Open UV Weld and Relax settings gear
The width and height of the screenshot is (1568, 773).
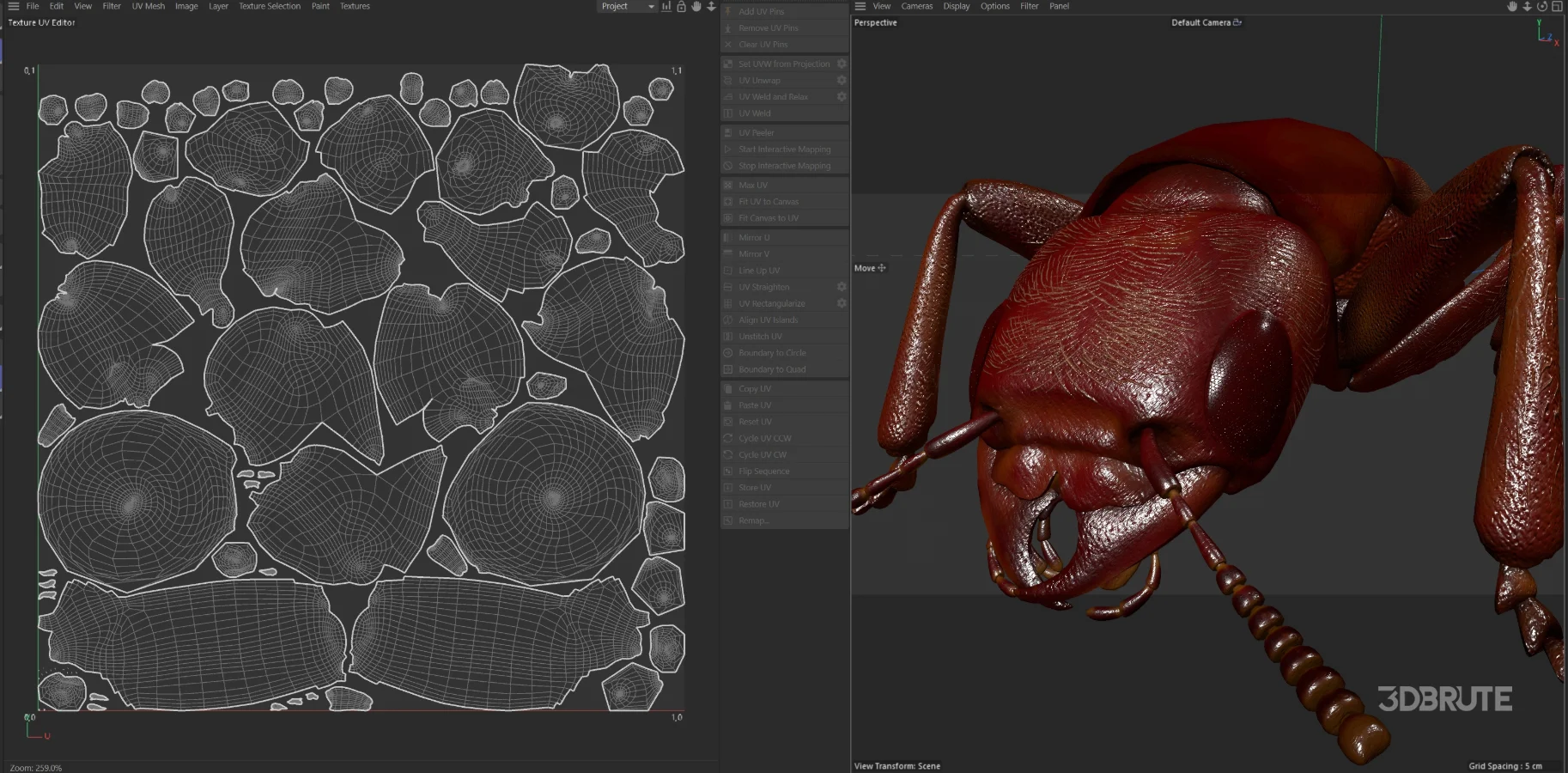pos(842,96)
